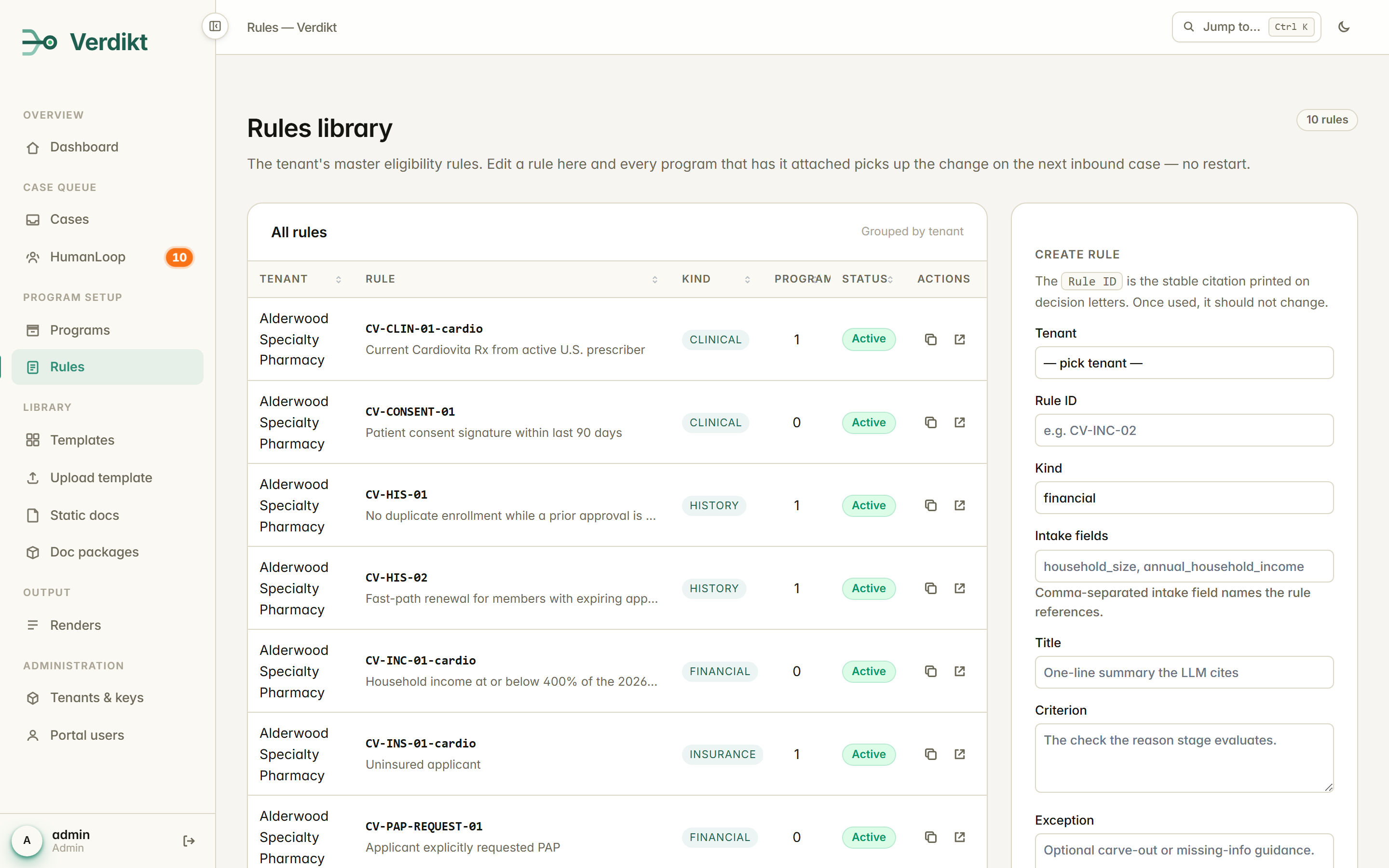Viewport: 1389px width, 868px height.
Task: Open Templates in the Library section
Action: coord(108,440)
